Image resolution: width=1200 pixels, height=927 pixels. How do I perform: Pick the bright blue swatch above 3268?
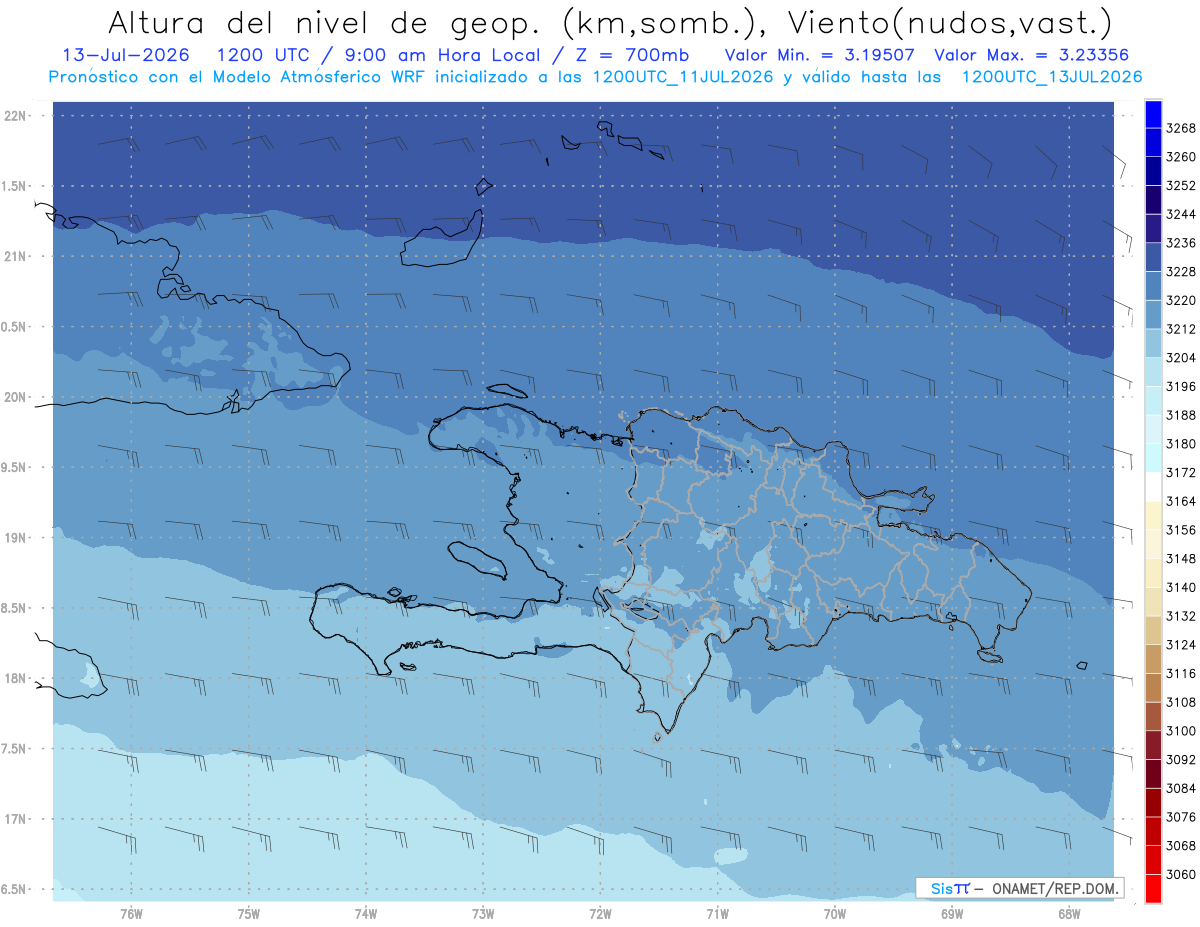(x=1153, y=114)
